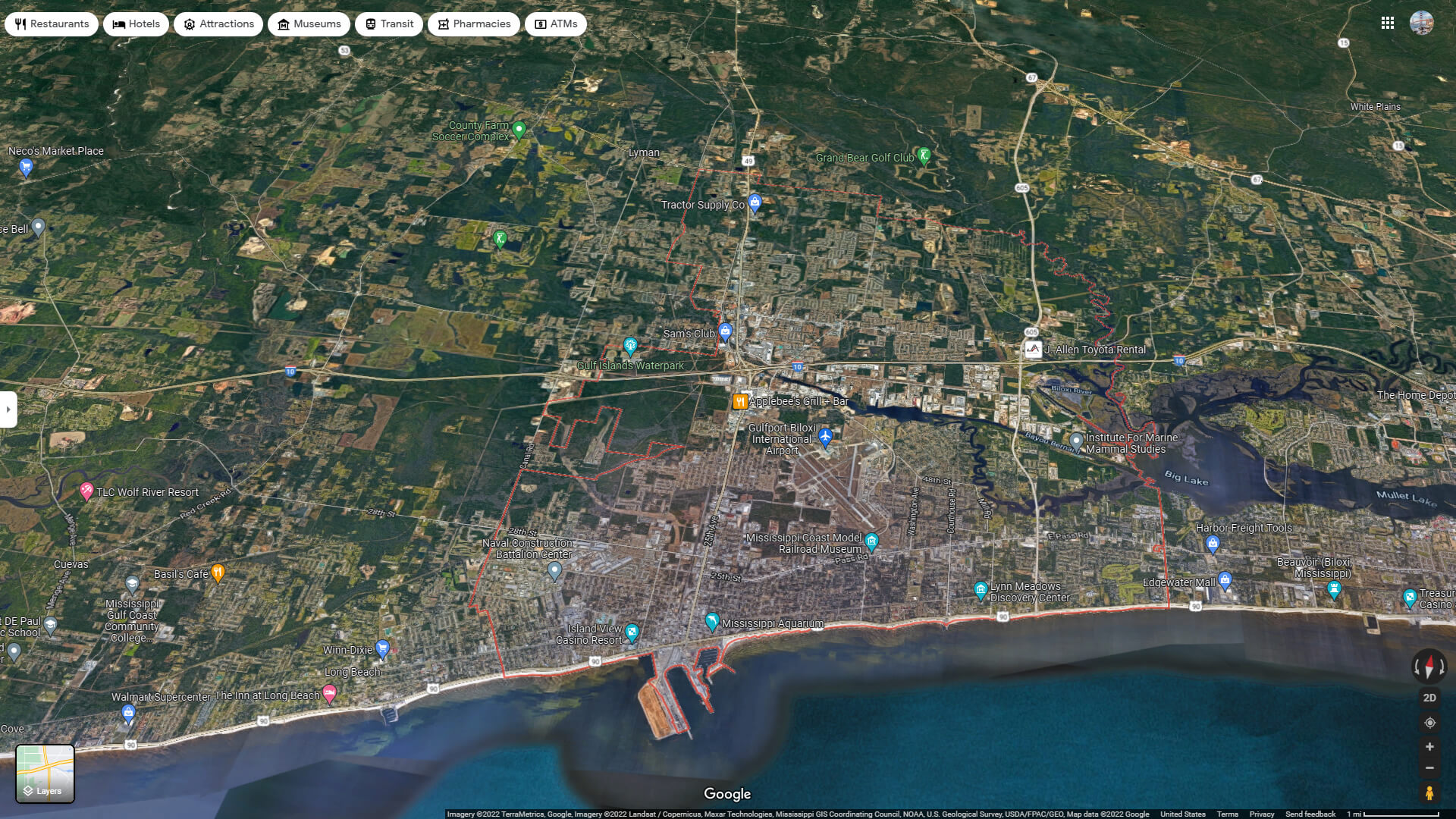
Task: Toggle the Transit filter chip
Action: coord(389,24)
